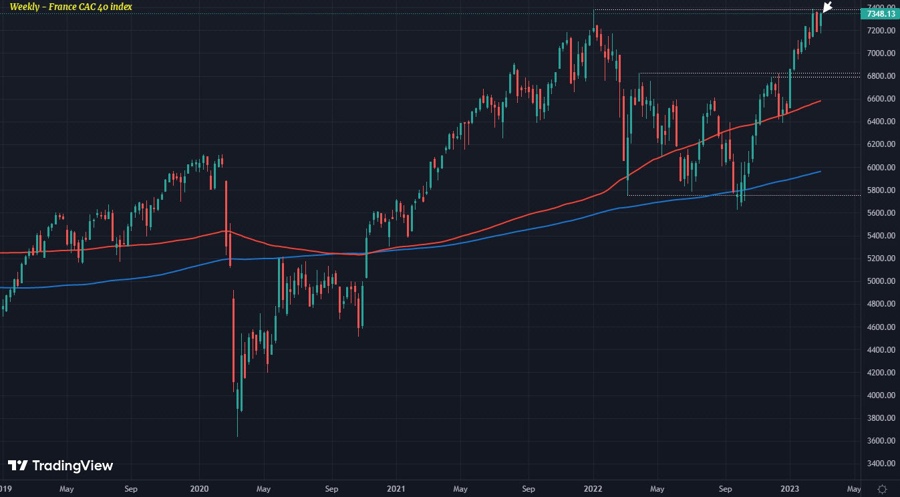Click the 5600.00 price axis label
The height and width of the screenshot is (497, 900).
coord(882,213)
